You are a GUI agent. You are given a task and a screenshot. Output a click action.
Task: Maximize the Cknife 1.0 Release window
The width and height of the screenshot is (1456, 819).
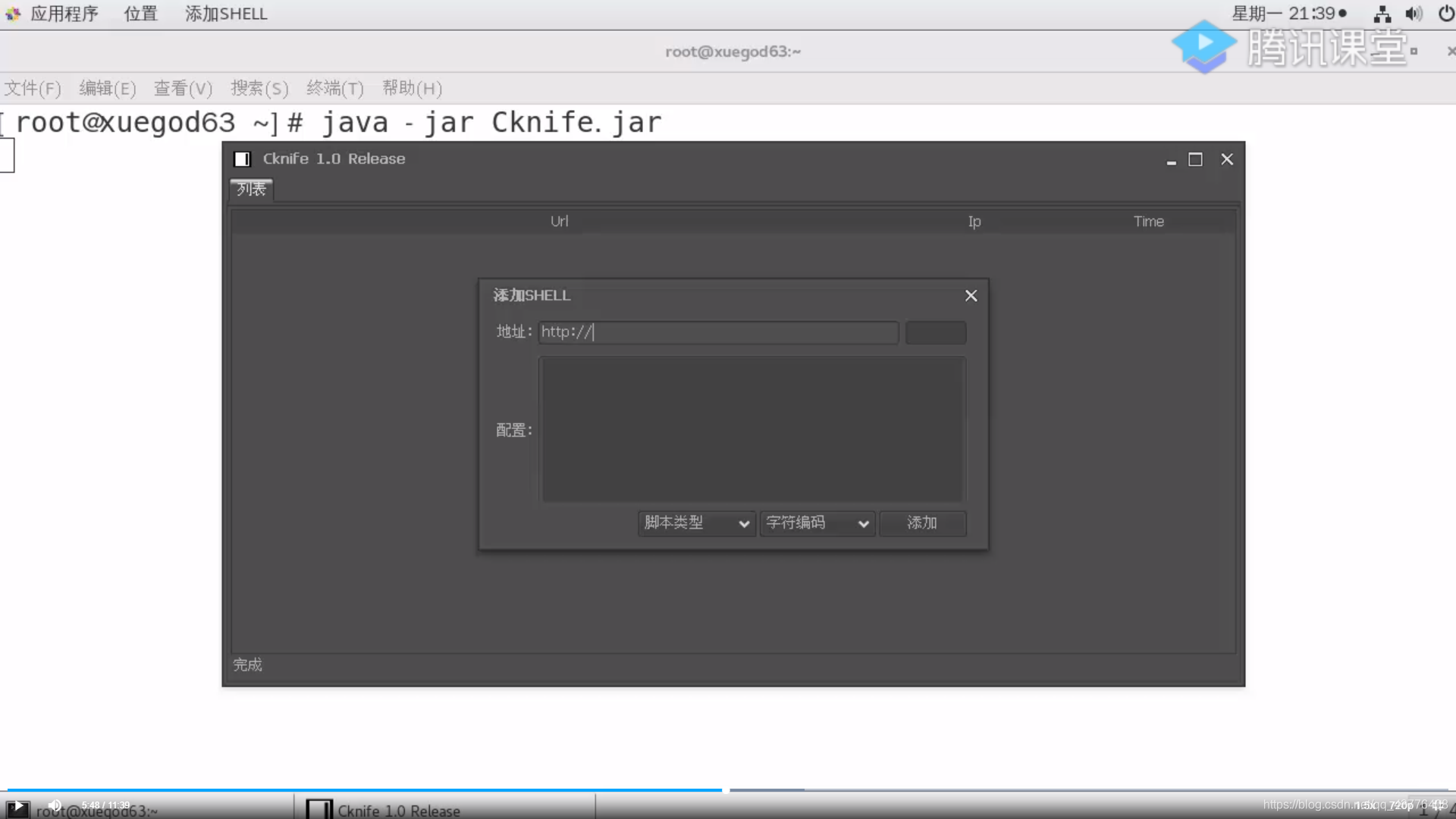point(1195,159)
